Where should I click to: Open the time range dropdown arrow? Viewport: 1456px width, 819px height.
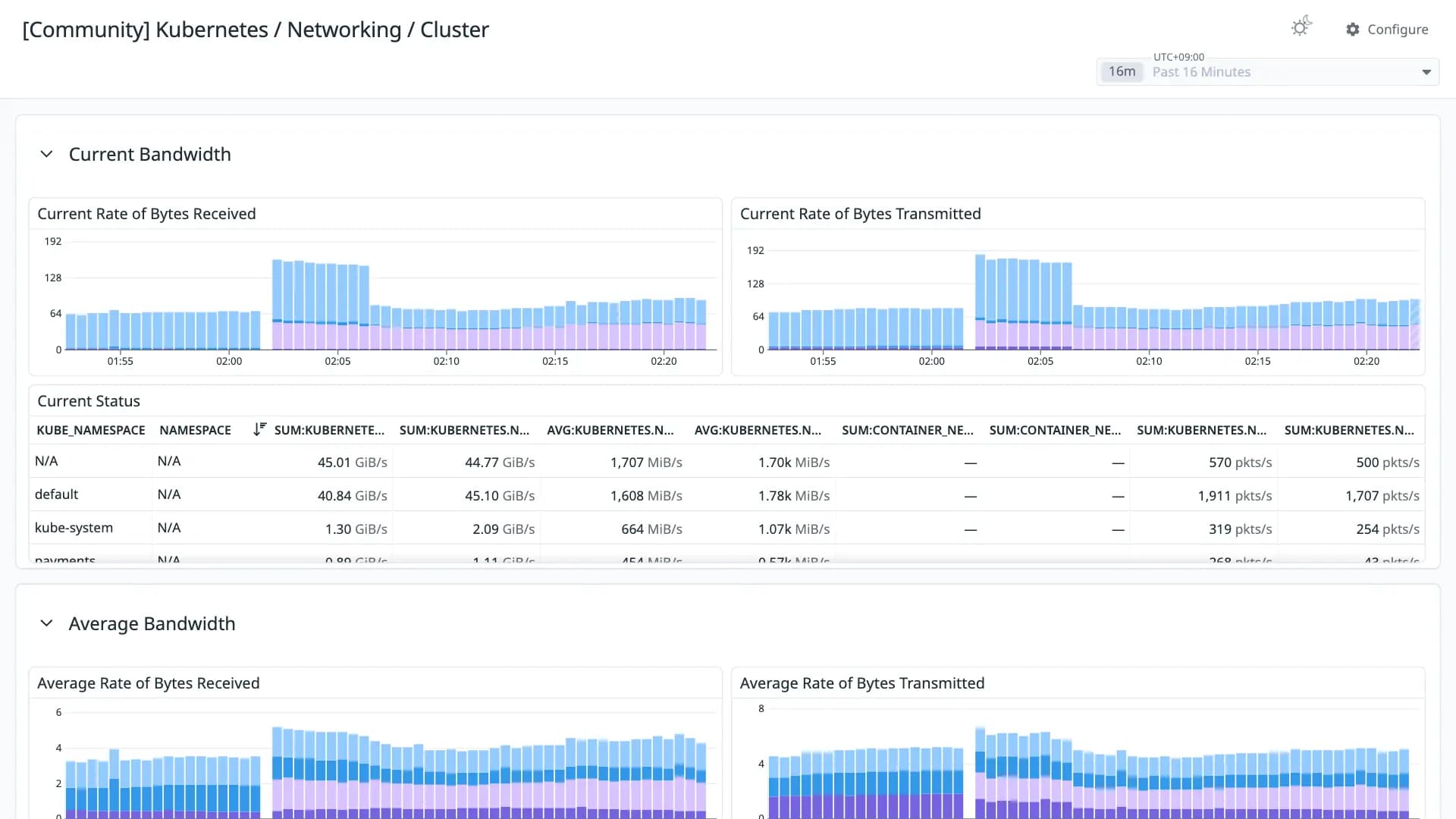click(1426, 72)
